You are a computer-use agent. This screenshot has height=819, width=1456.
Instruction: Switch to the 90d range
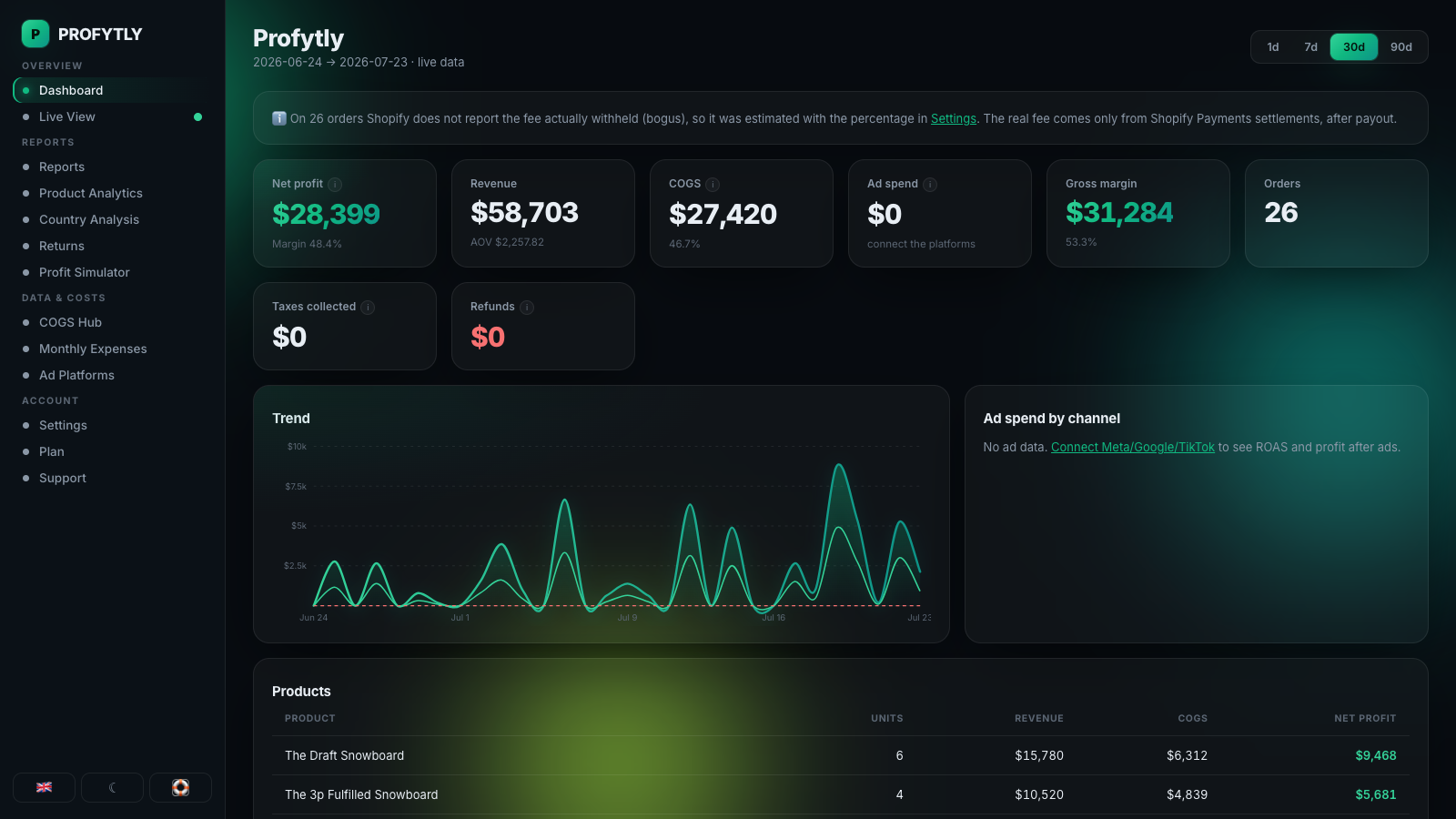click(1401, 47)
